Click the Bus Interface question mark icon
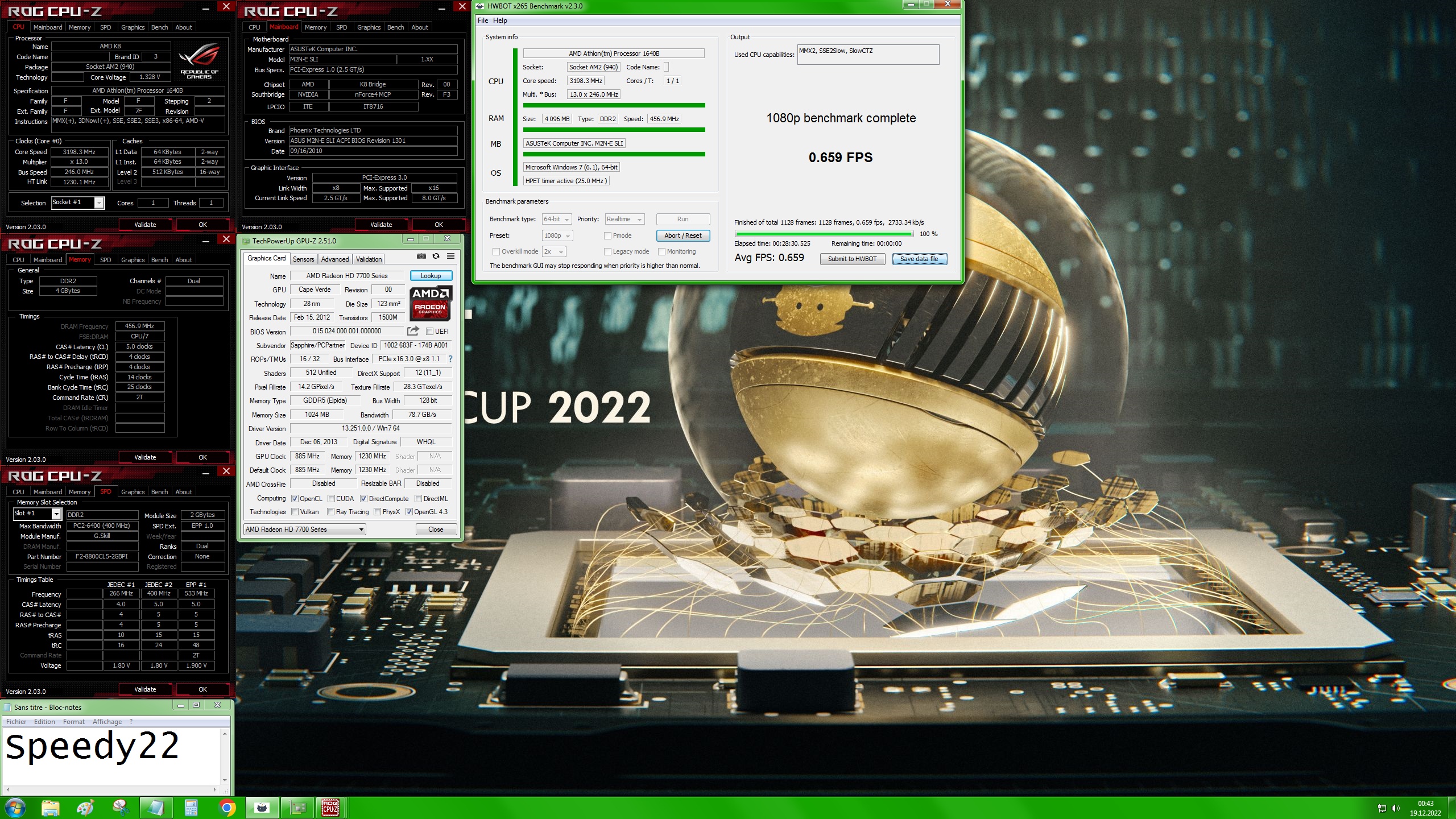This screenshot has height=819, width=1456. pos(450,359)
